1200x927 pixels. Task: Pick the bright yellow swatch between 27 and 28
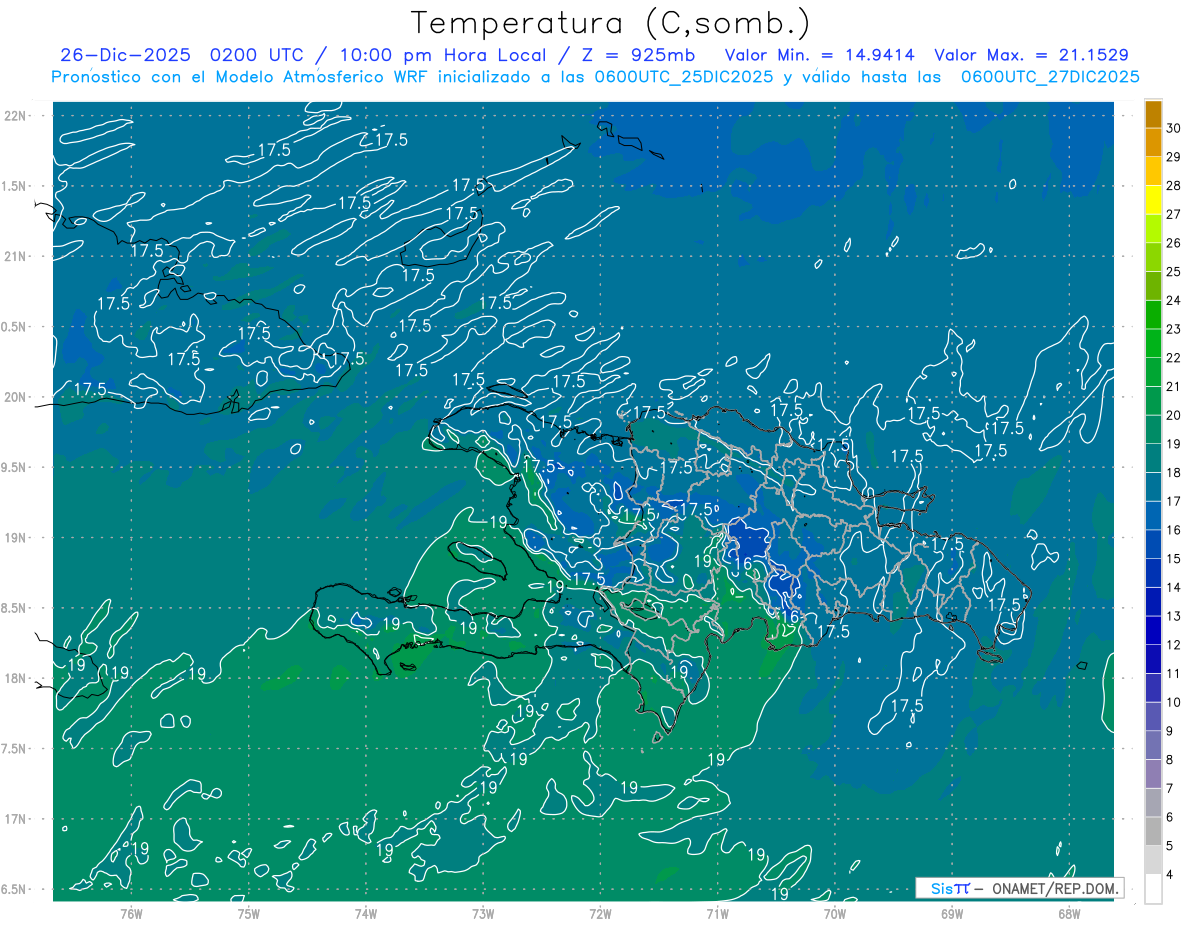pyautogui.click(x=1153, y=201)
